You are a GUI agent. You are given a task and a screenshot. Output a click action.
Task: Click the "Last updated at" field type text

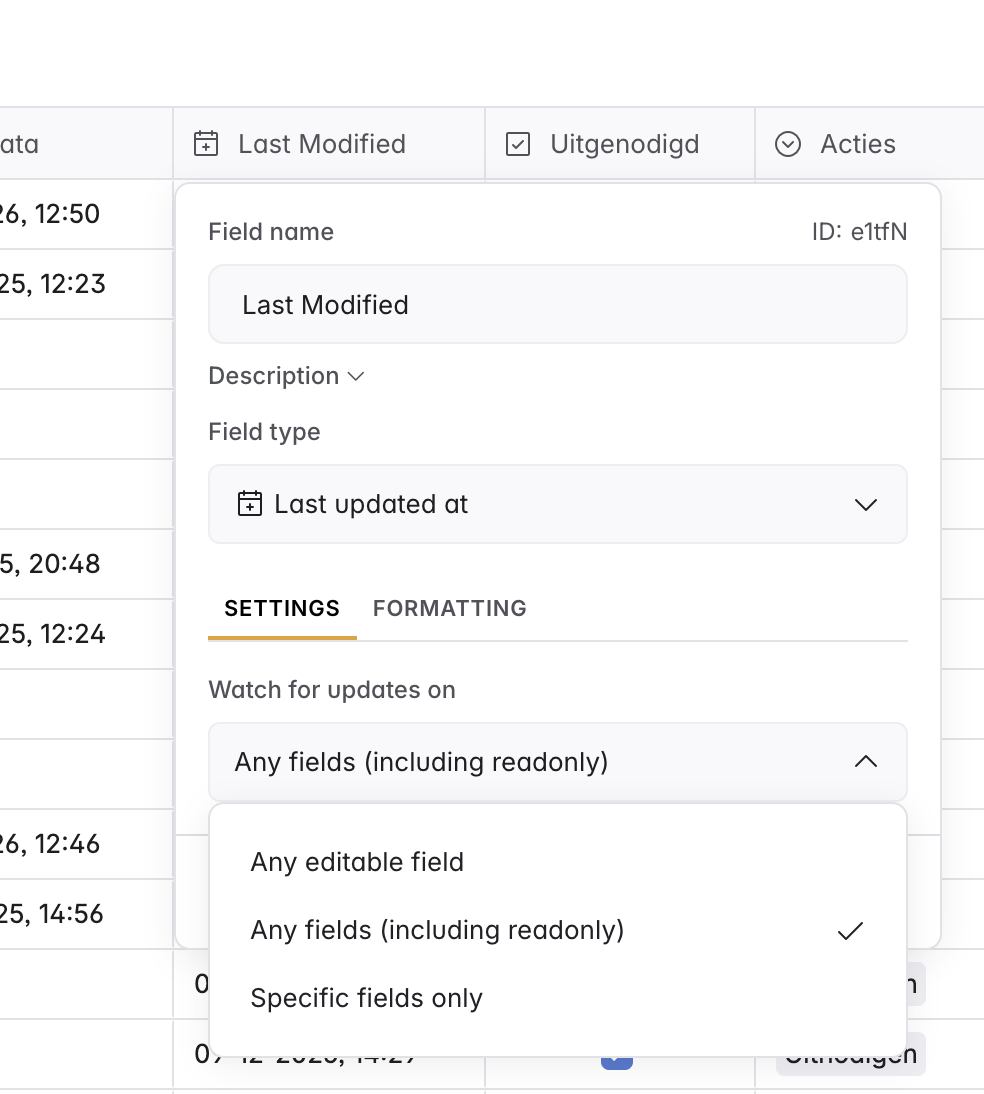tap(371, 504)
